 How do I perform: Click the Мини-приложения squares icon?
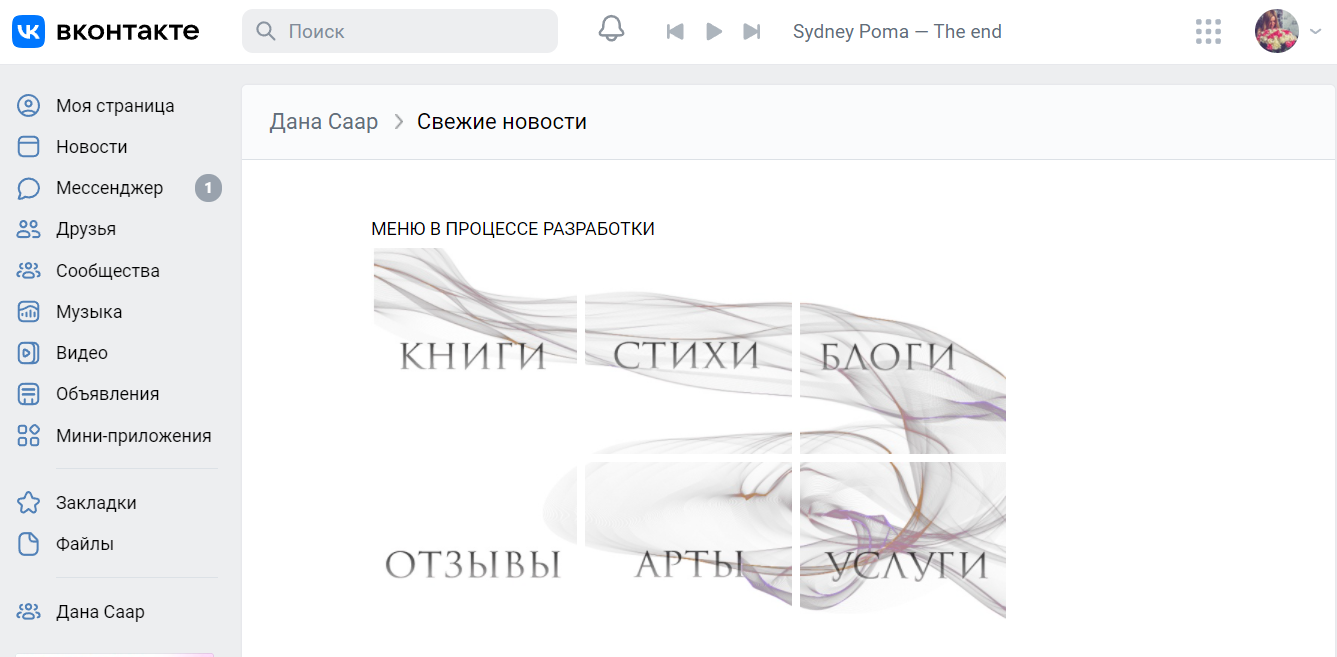28,436
